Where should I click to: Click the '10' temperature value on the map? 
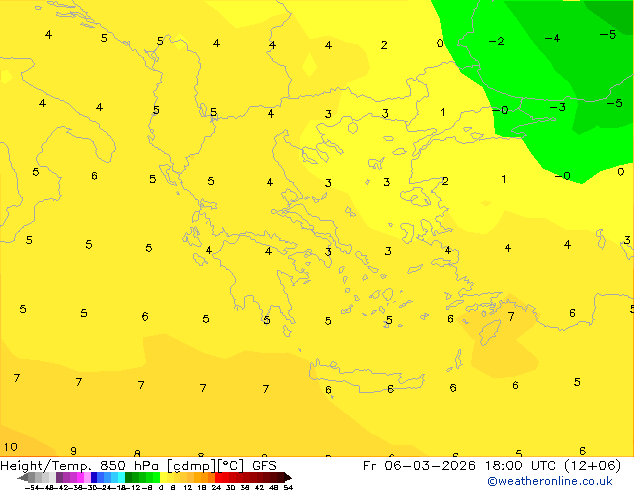click(11, 447)
